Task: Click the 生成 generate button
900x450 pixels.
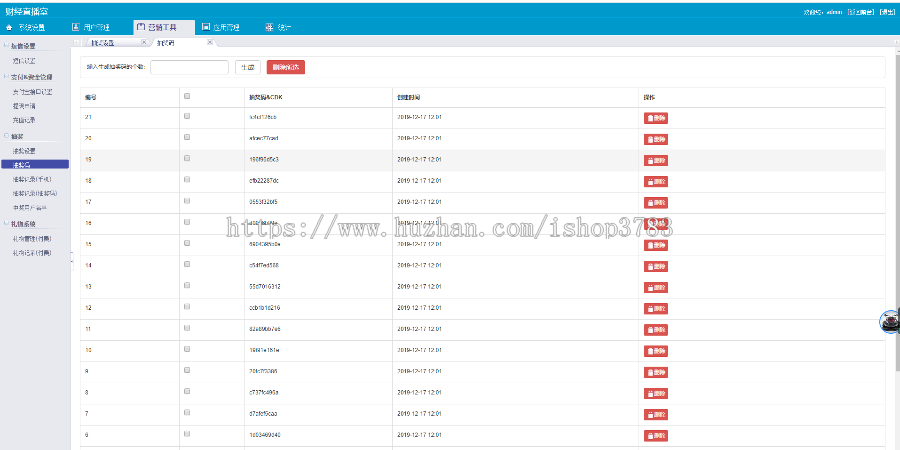Action: 248,67
